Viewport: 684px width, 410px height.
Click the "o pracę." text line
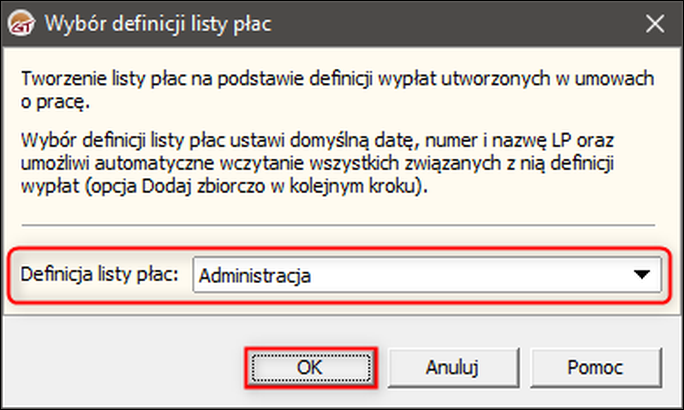(51, 100)
